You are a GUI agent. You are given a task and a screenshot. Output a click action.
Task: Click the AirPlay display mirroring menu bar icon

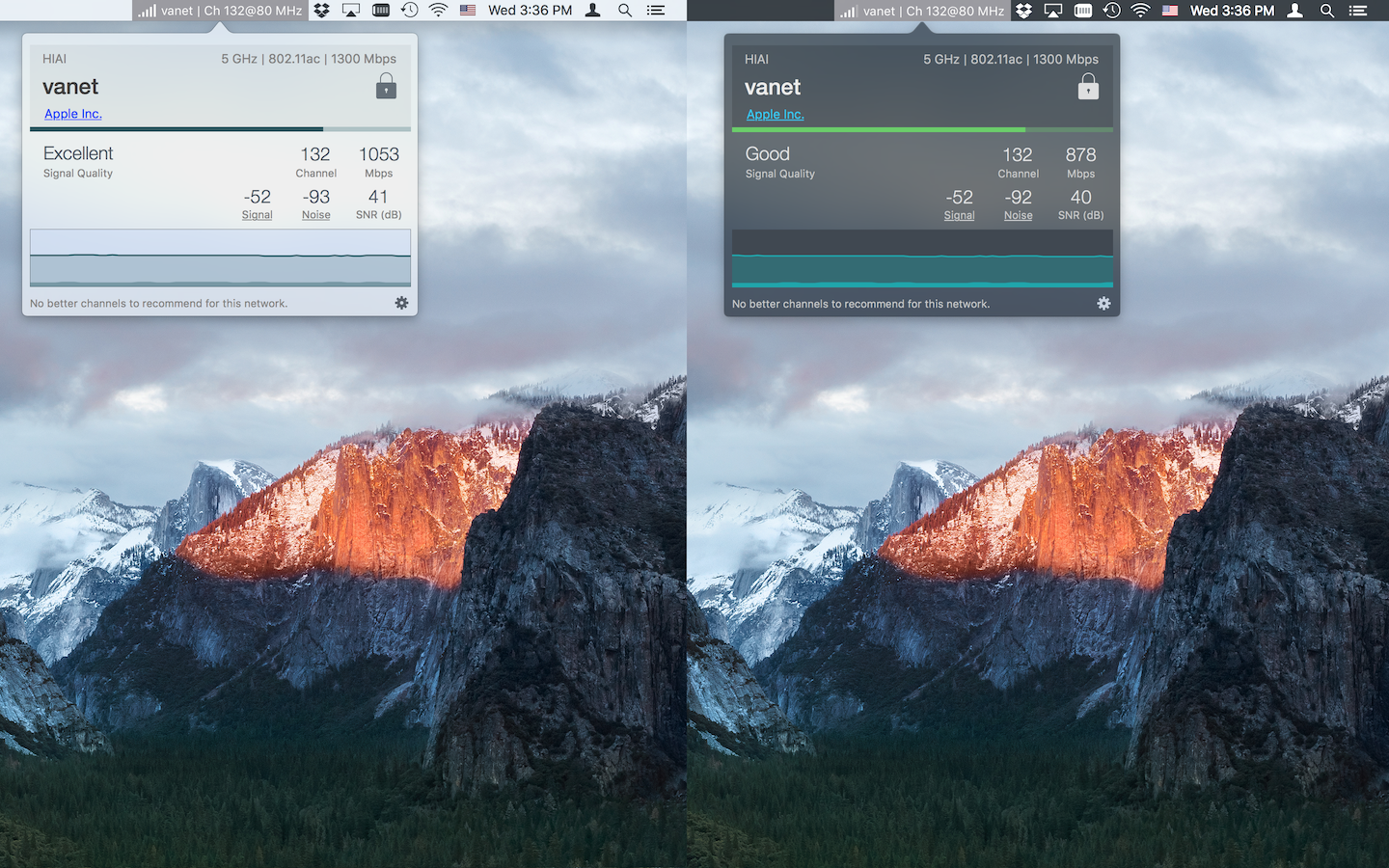(350, 11)
